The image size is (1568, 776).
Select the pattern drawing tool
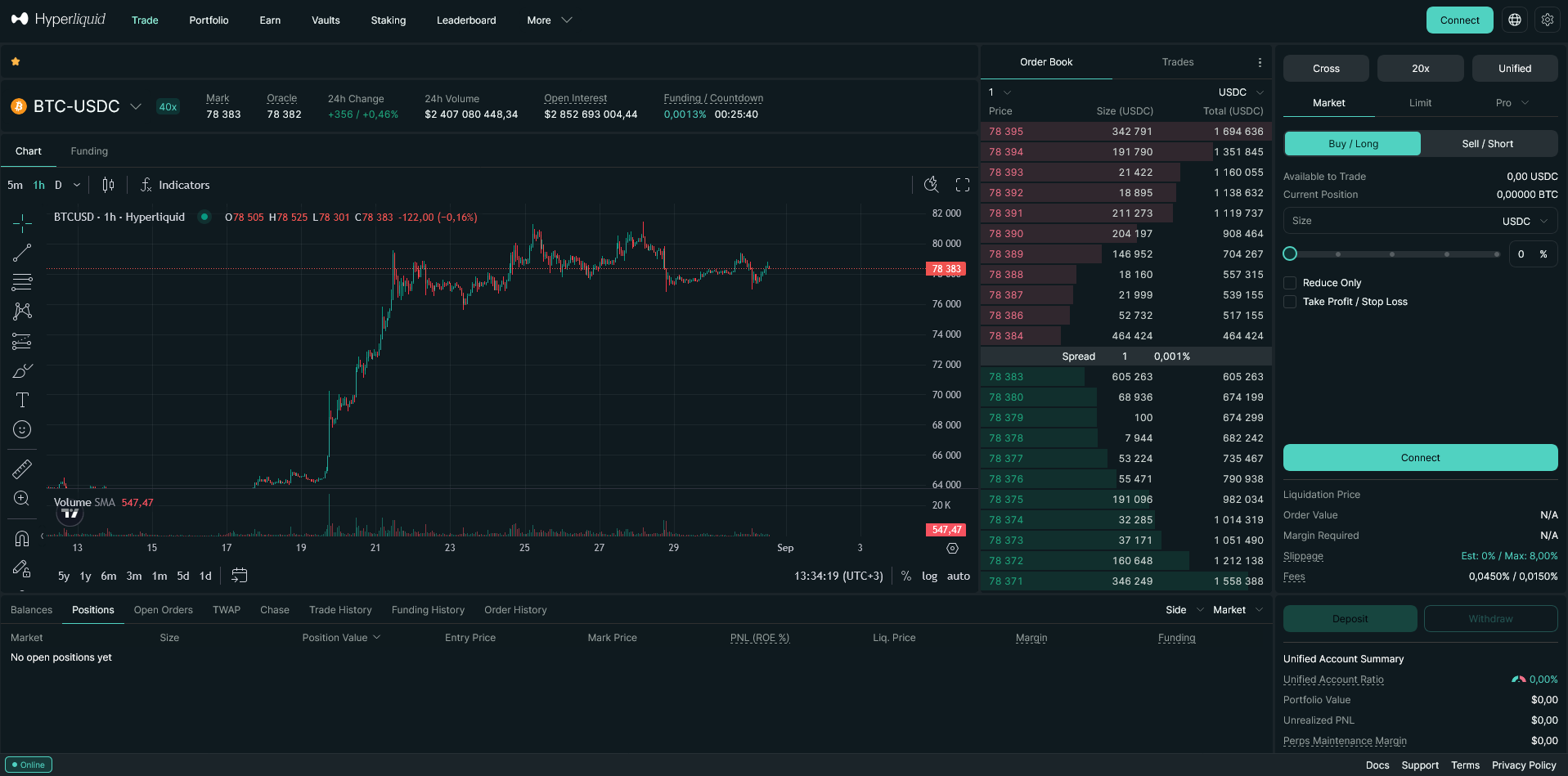pos(22,312)
